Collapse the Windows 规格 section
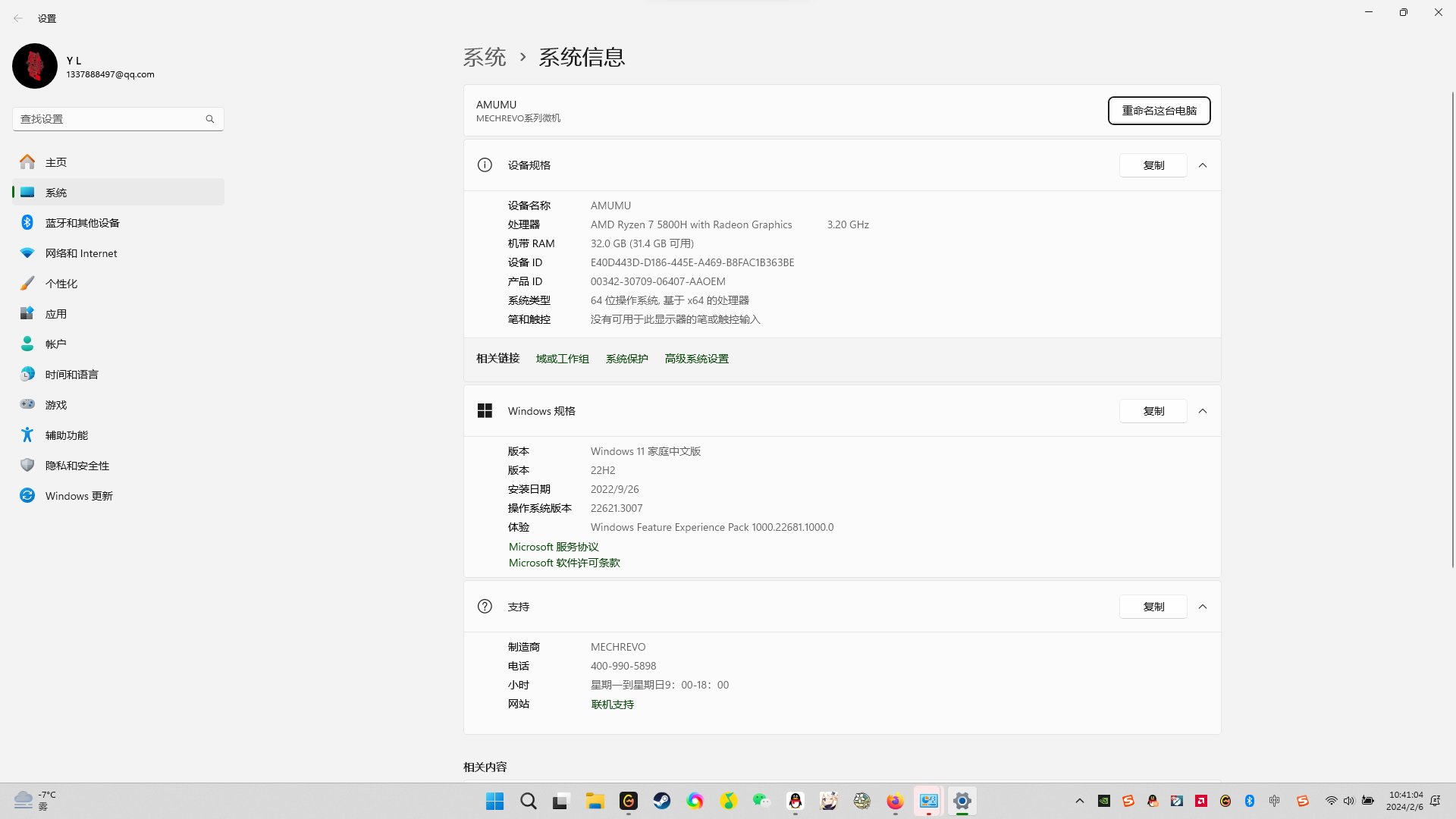Viewport: 1456px width, 819px height. (x=1203, y=410)
